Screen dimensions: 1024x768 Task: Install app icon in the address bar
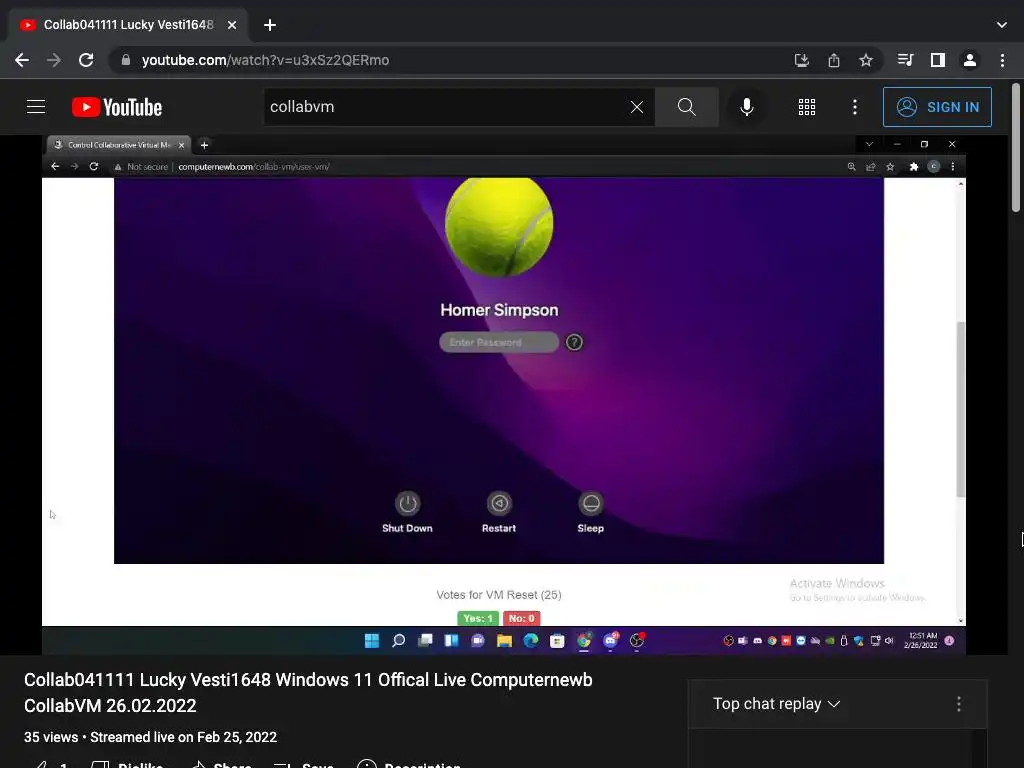pos(801,60)
